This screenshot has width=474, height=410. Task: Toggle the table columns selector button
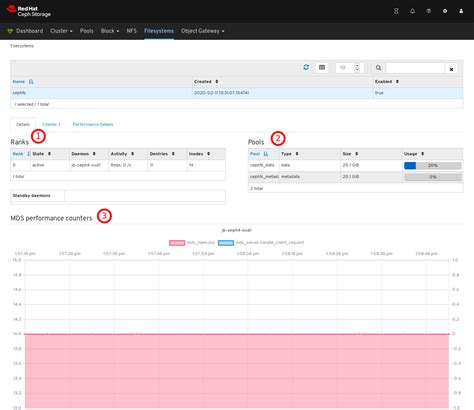point(322,68)
